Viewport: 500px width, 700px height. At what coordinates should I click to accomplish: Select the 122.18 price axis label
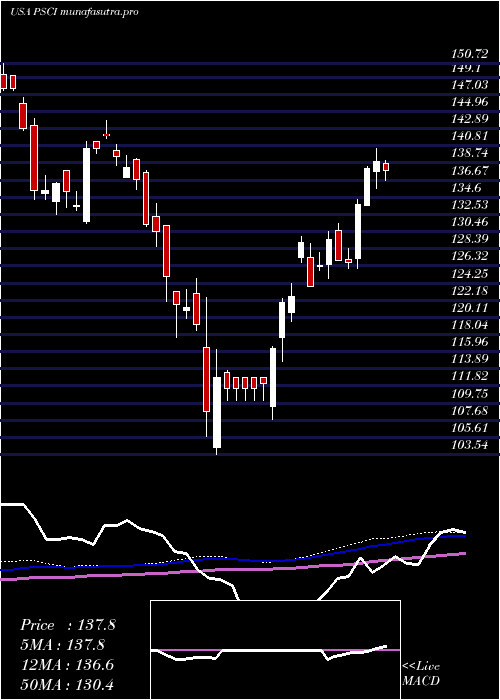[x=469, y=291]
